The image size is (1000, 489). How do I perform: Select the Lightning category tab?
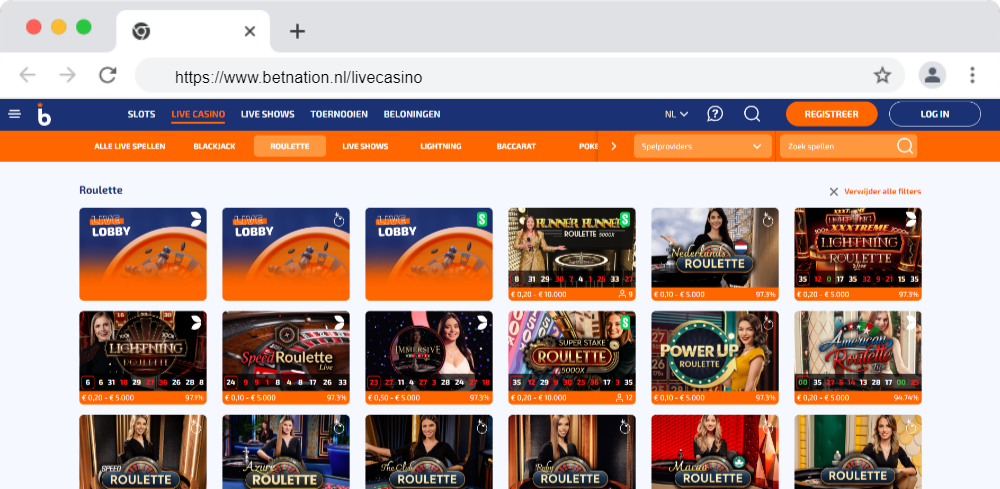[x=441, y=146]
